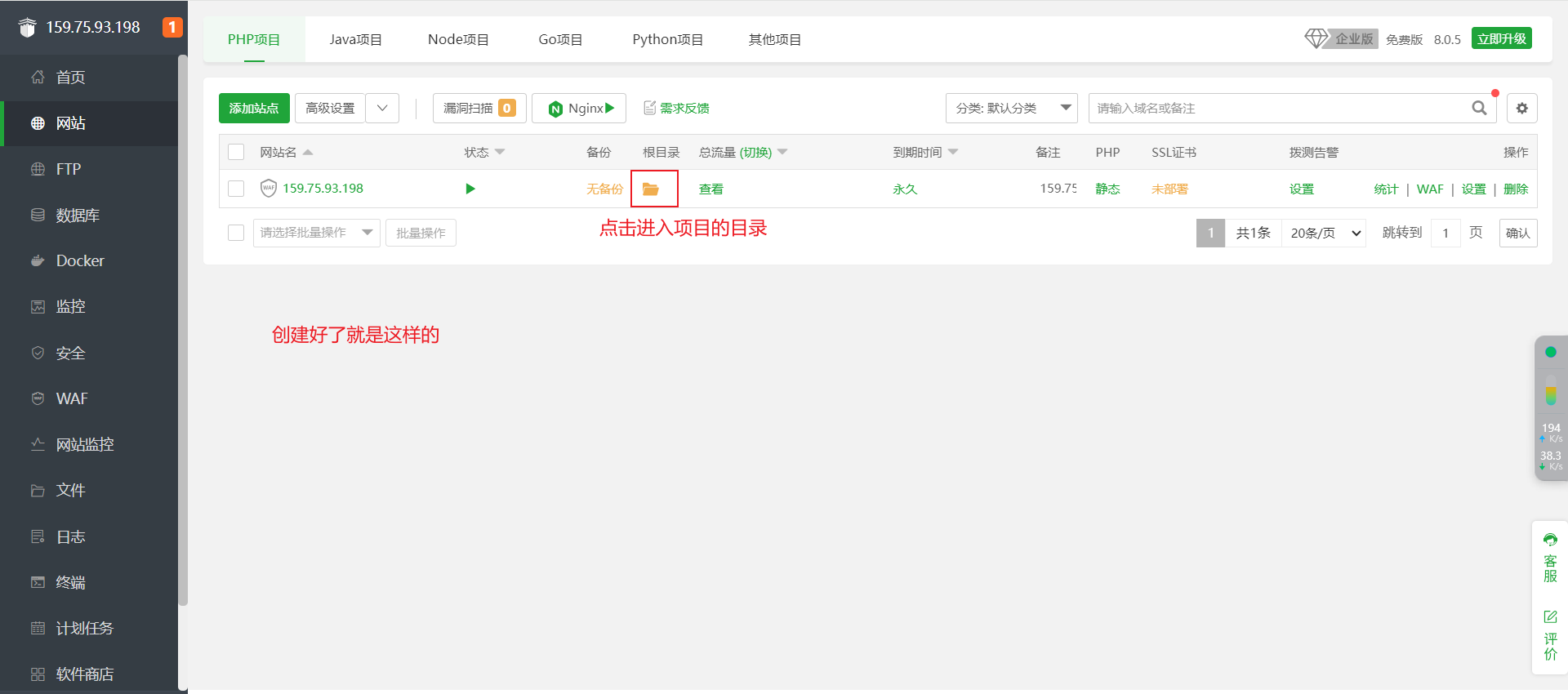
Task: Open 网站监控 chart icon entry
Action: (x=38, y=444)
